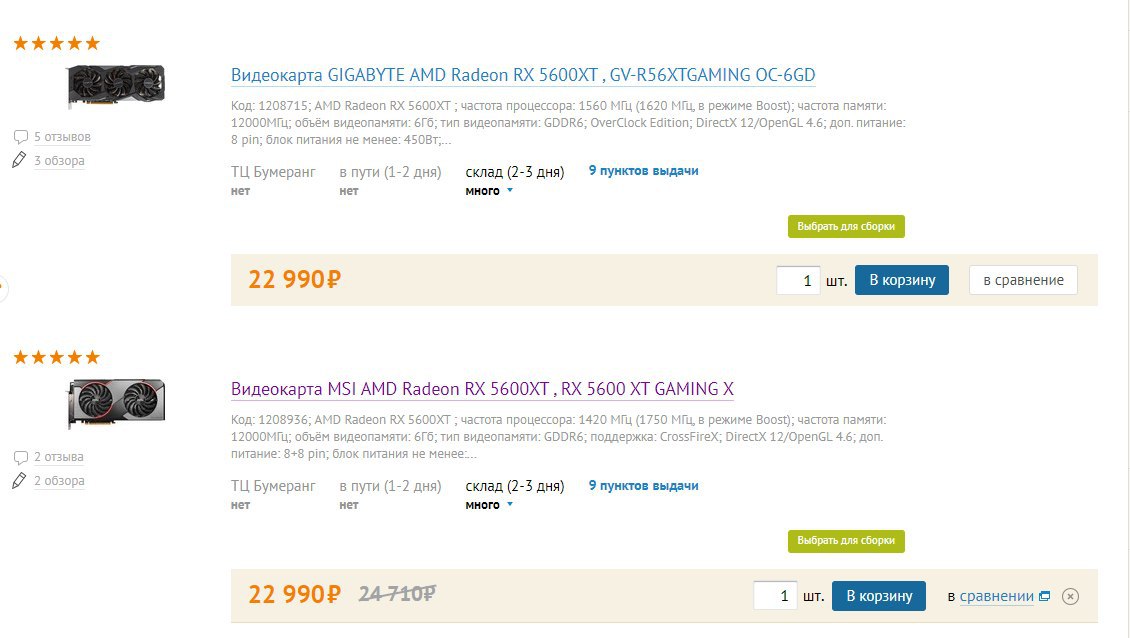The width and height of the screenshot is (1130, 638).
Task: Add MSI card to cart
Action: 878,596
